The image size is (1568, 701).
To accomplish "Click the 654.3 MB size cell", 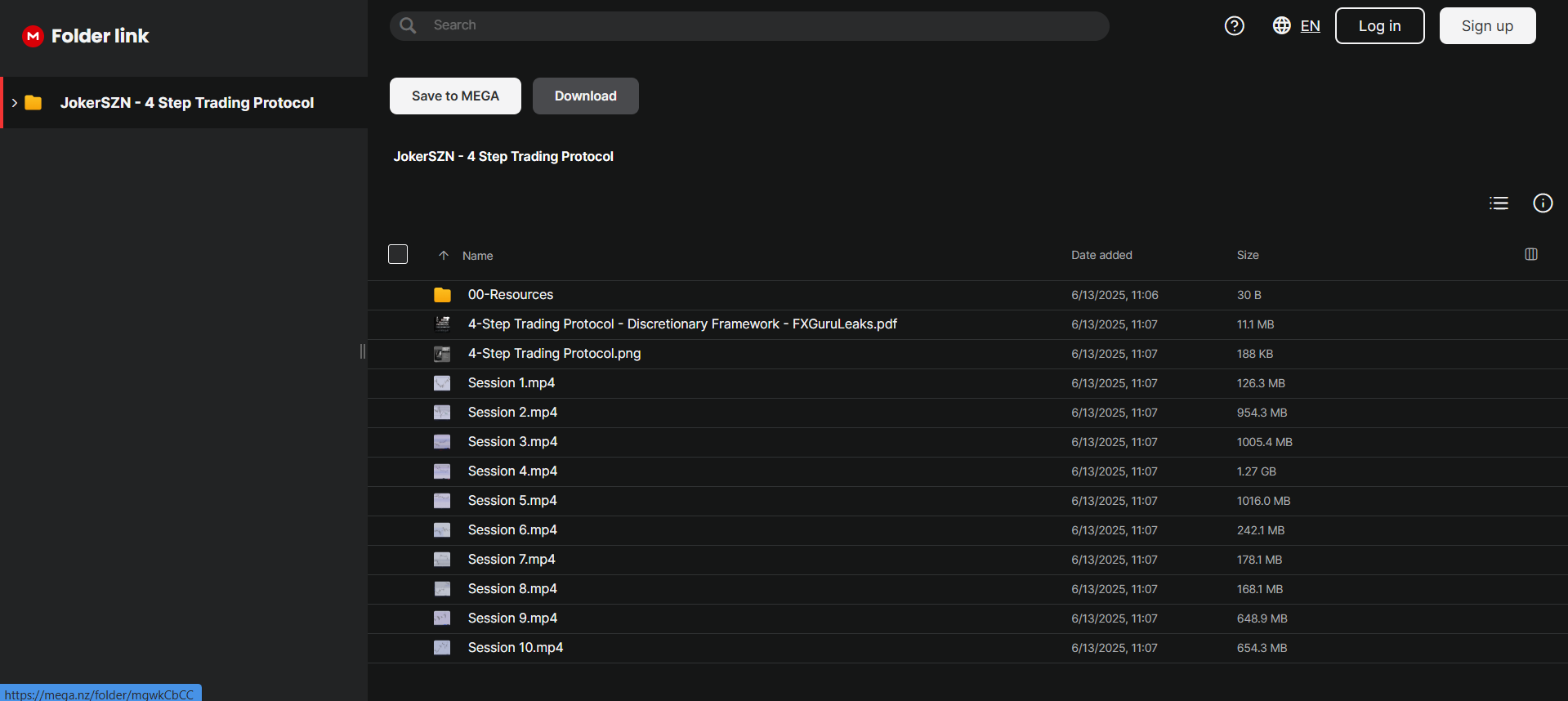I will point(1262,648).
